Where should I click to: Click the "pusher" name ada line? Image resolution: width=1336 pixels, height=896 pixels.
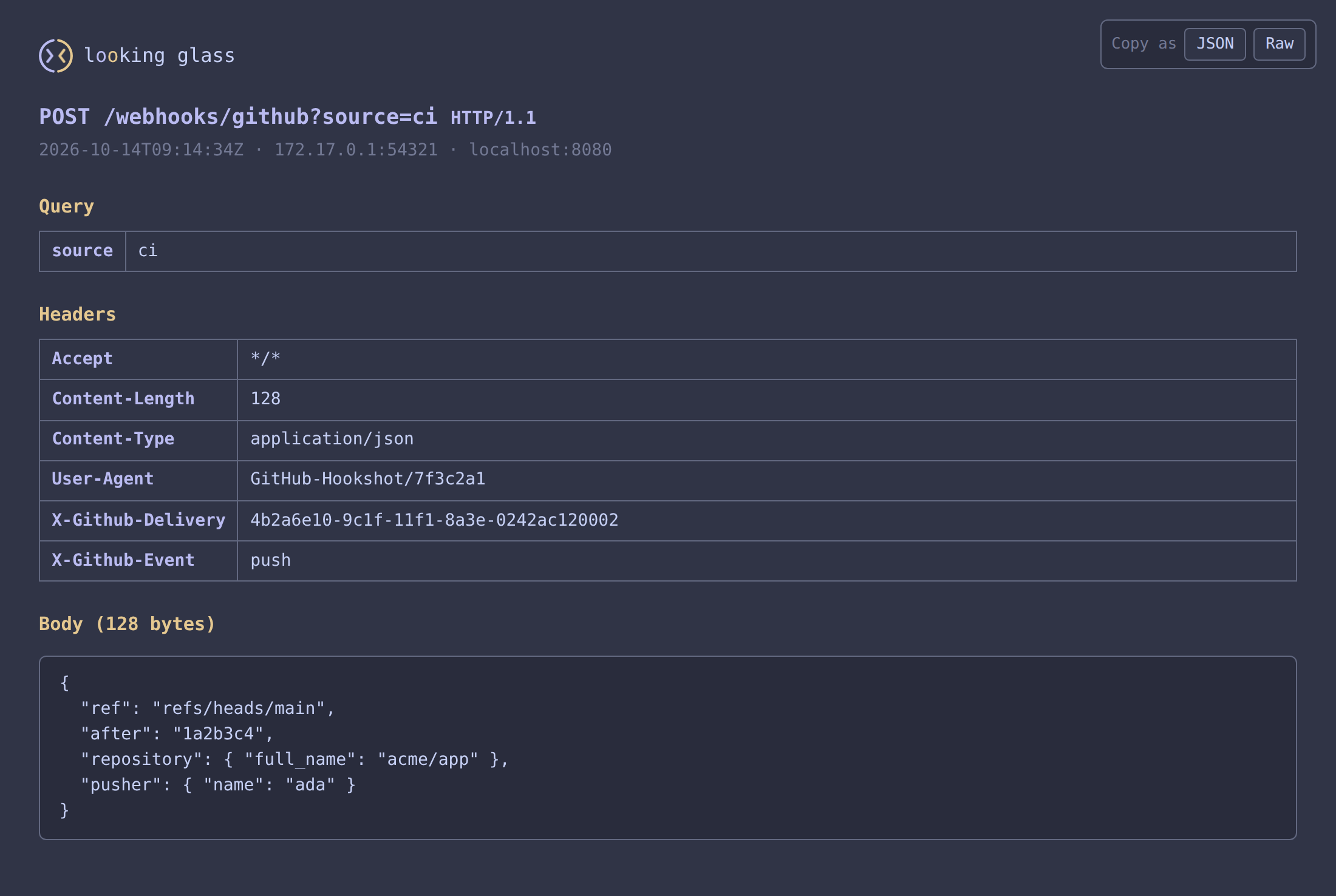[218, 785]
